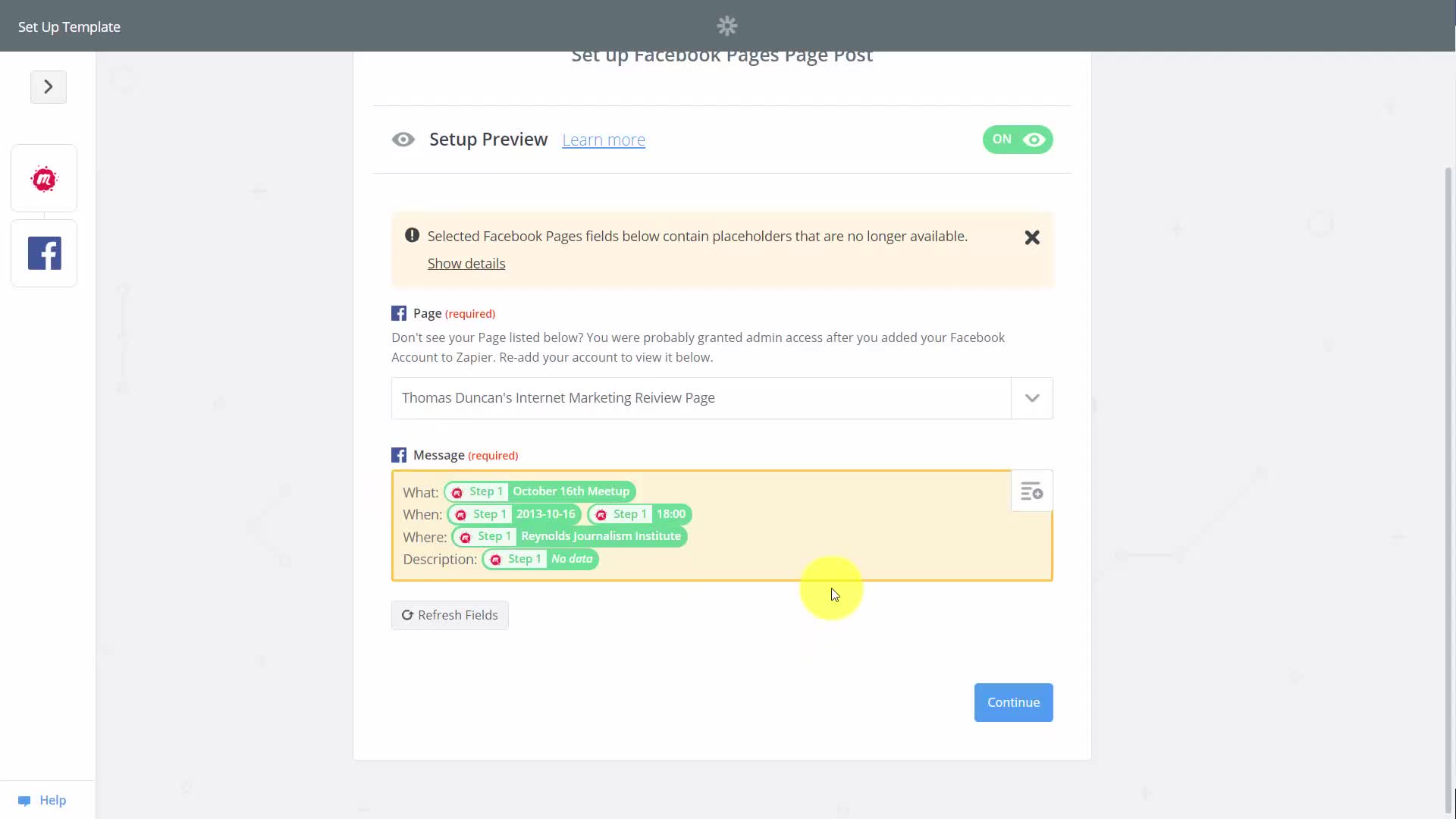Click the eye icon beside Setup Preview
Viewport: 1456px width, 819px height.
coord(403,140)
